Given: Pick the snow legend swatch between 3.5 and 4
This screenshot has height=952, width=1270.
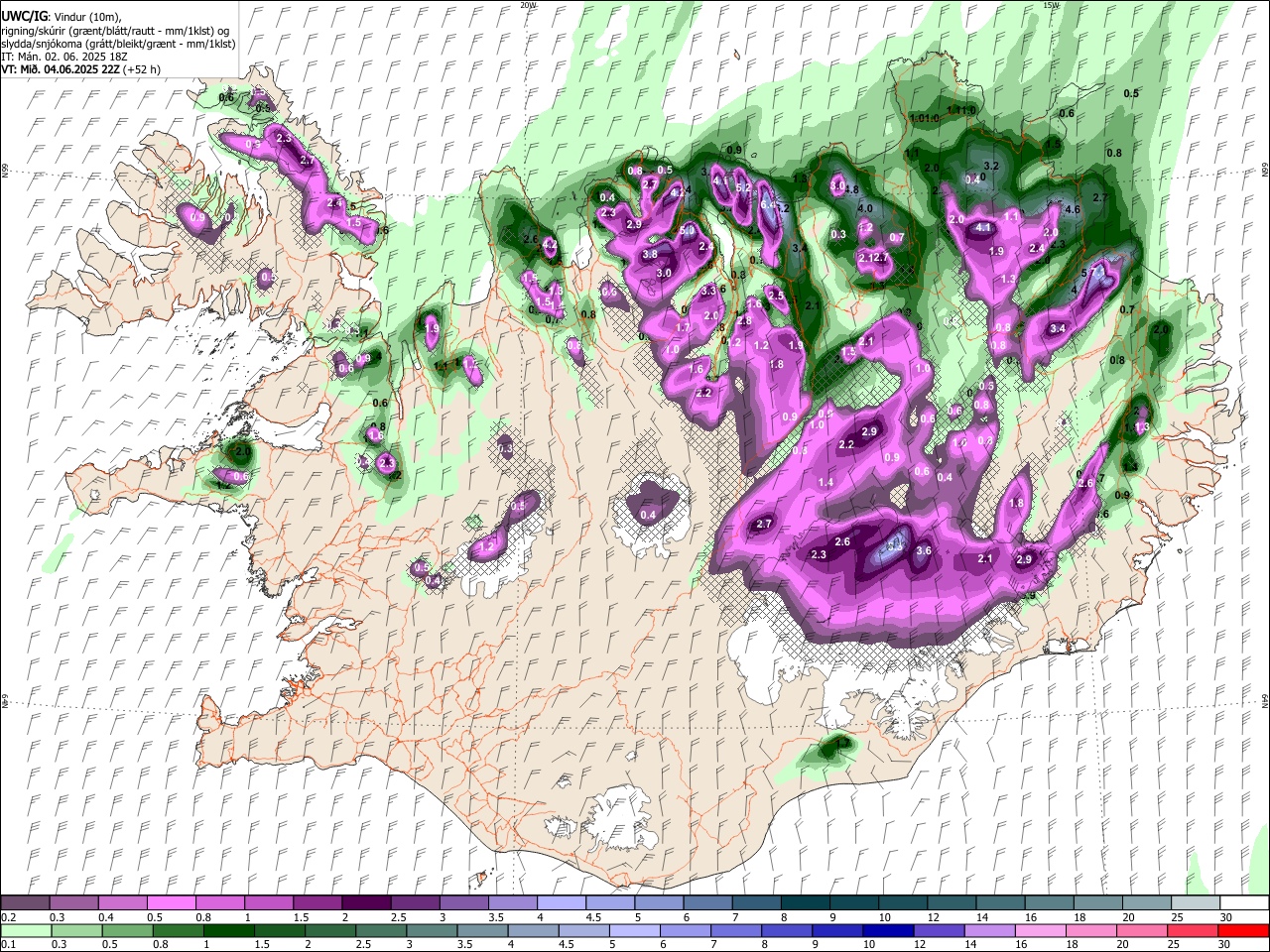Looking at the screenshot, I should (512, 903).
